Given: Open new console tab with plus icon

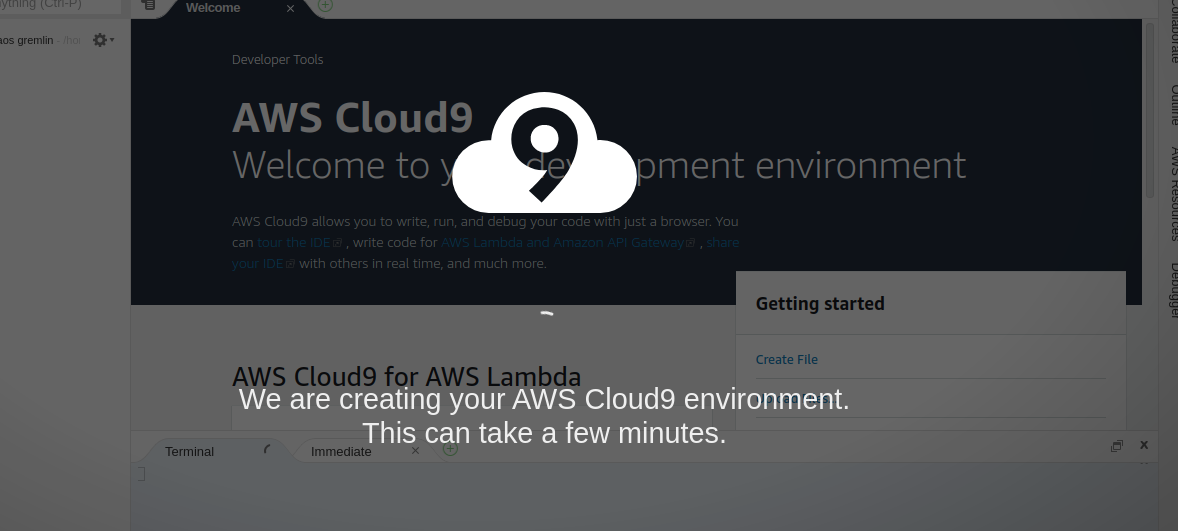Looking at the screenshot, I should [x=450, y=449].
